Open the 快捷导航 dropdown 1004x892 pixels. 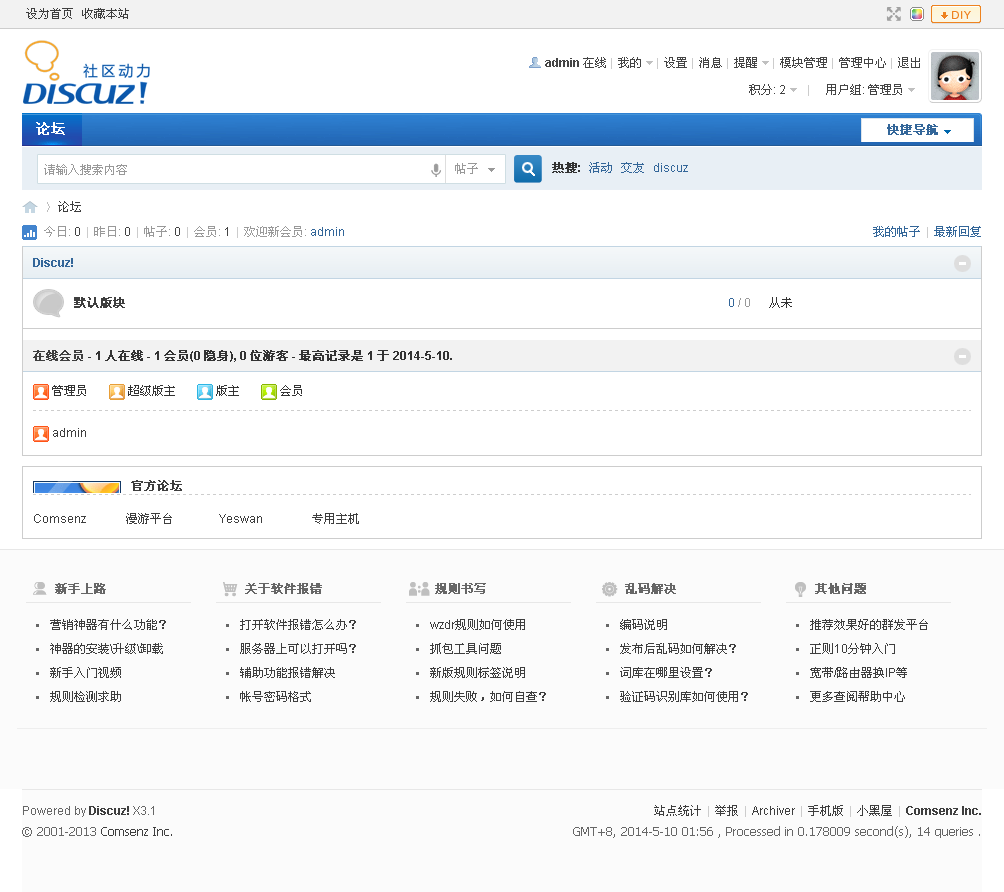[x=917, y=130]
